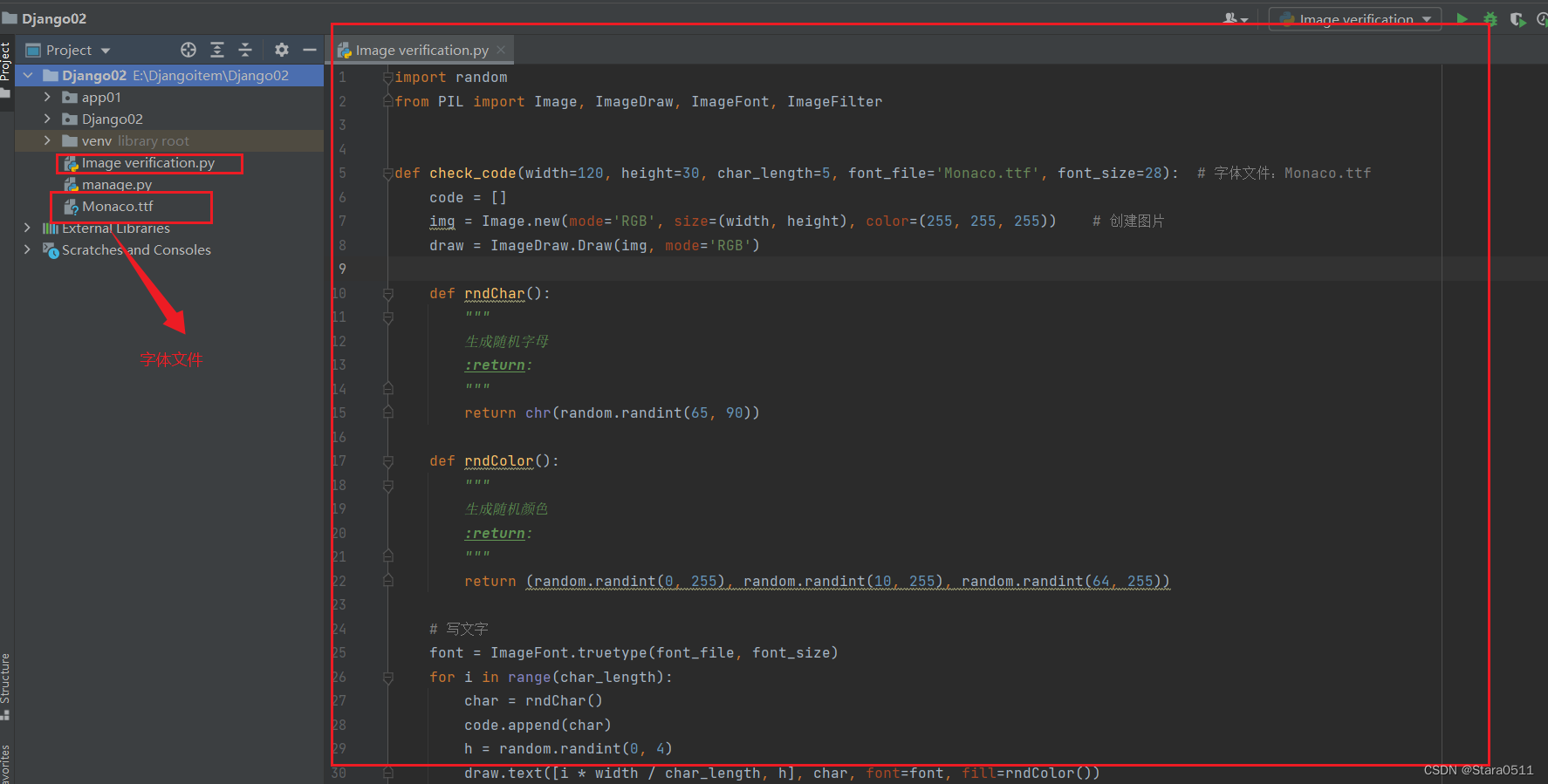Open the Structure tool window tab
Image resolution: width=1548 pixels, height=784 pixels.
pos(5,678)
